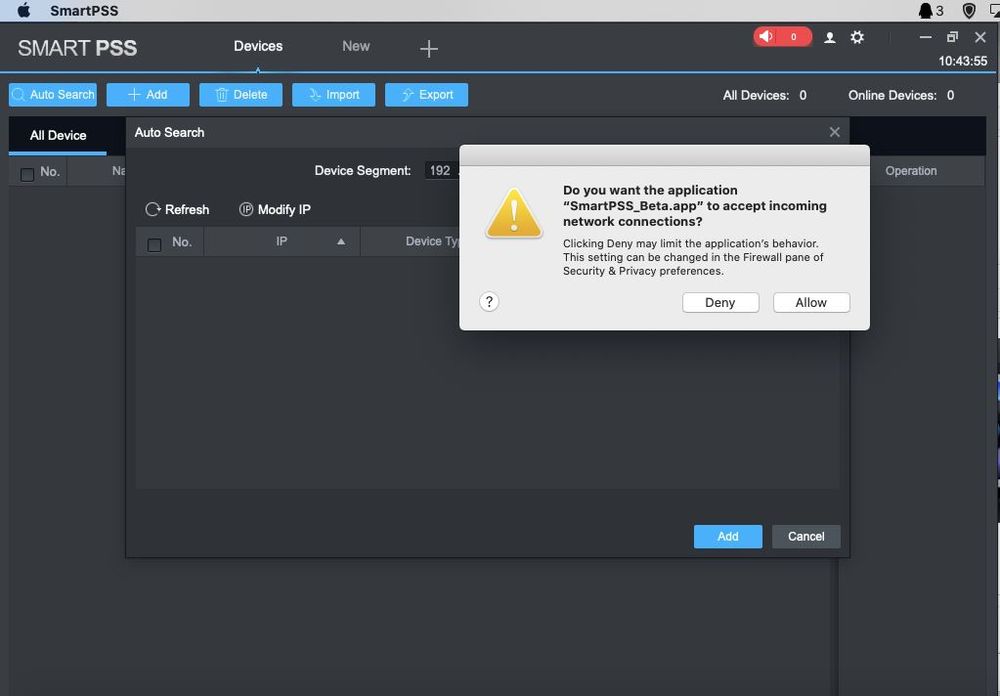Click the SMART PSS logo
This screenshot has height=696, width=1000.
tap(77, 48)
